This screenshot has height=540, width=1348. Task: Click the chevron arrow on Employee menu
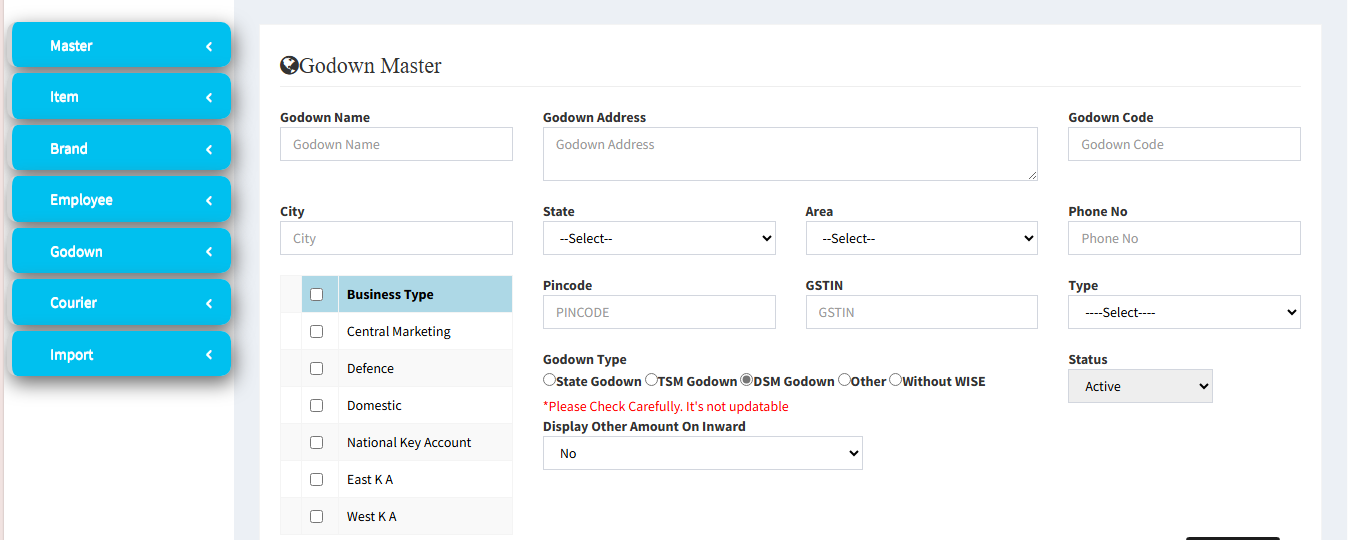tap(209, 200)
